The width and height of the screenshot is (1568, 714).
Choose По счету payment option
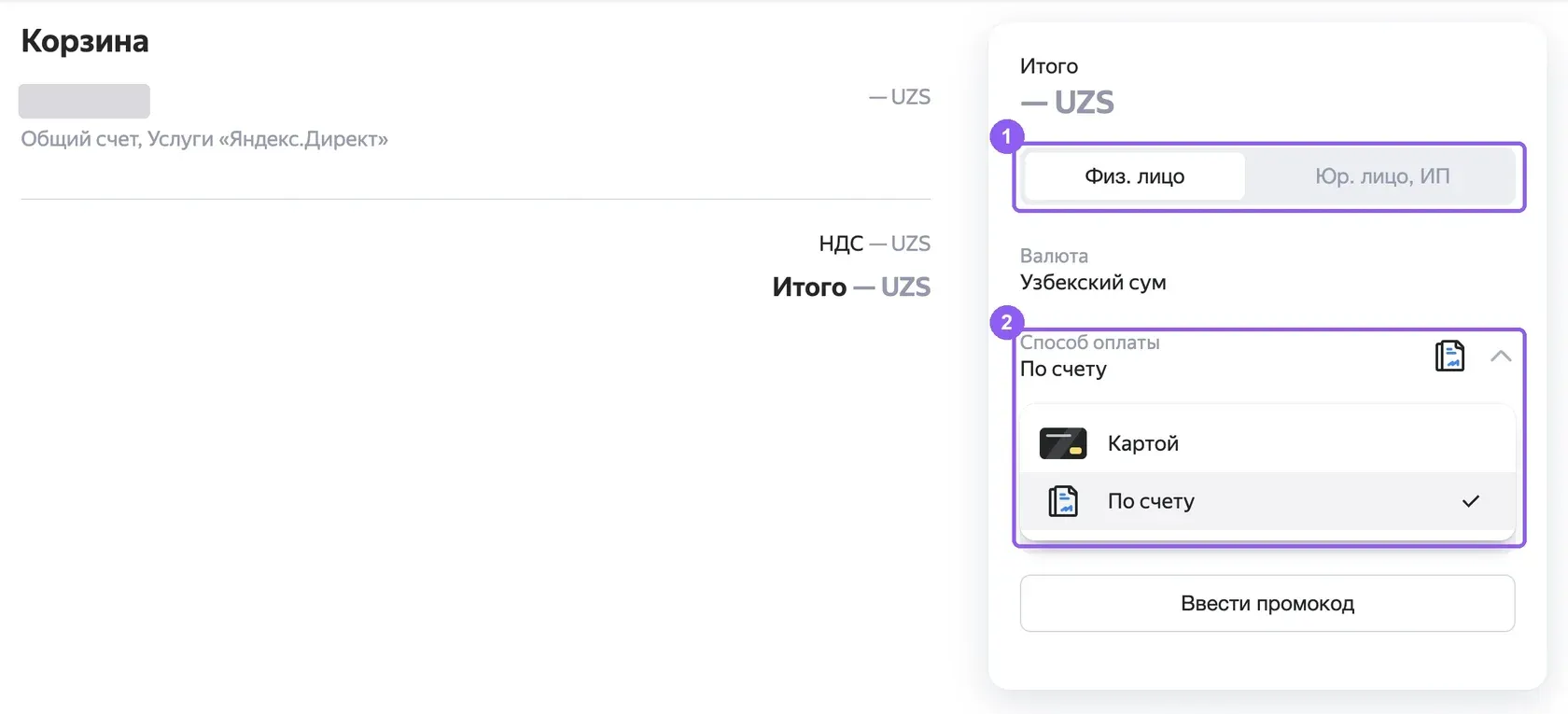click(x=1267, y=501)
